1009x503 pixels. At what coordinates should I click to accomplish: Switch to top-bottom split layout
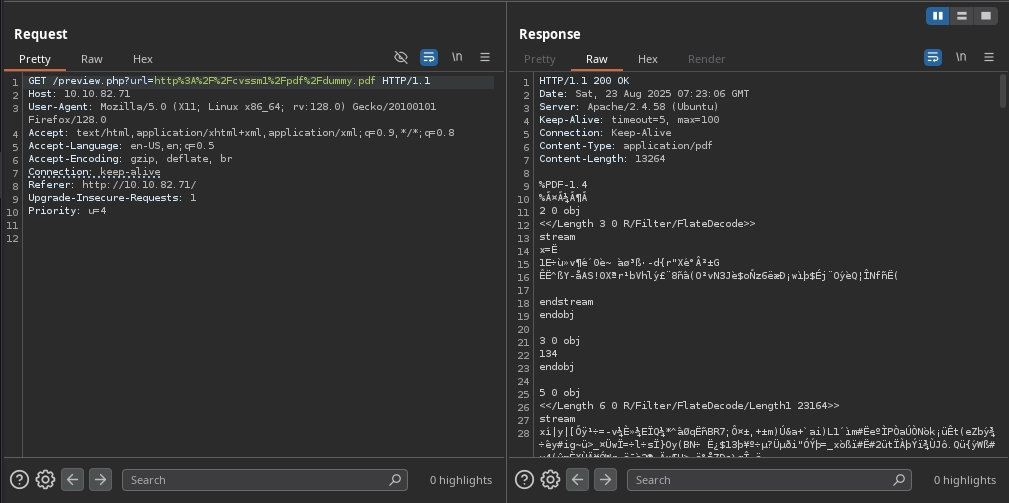tap(962, 16)
